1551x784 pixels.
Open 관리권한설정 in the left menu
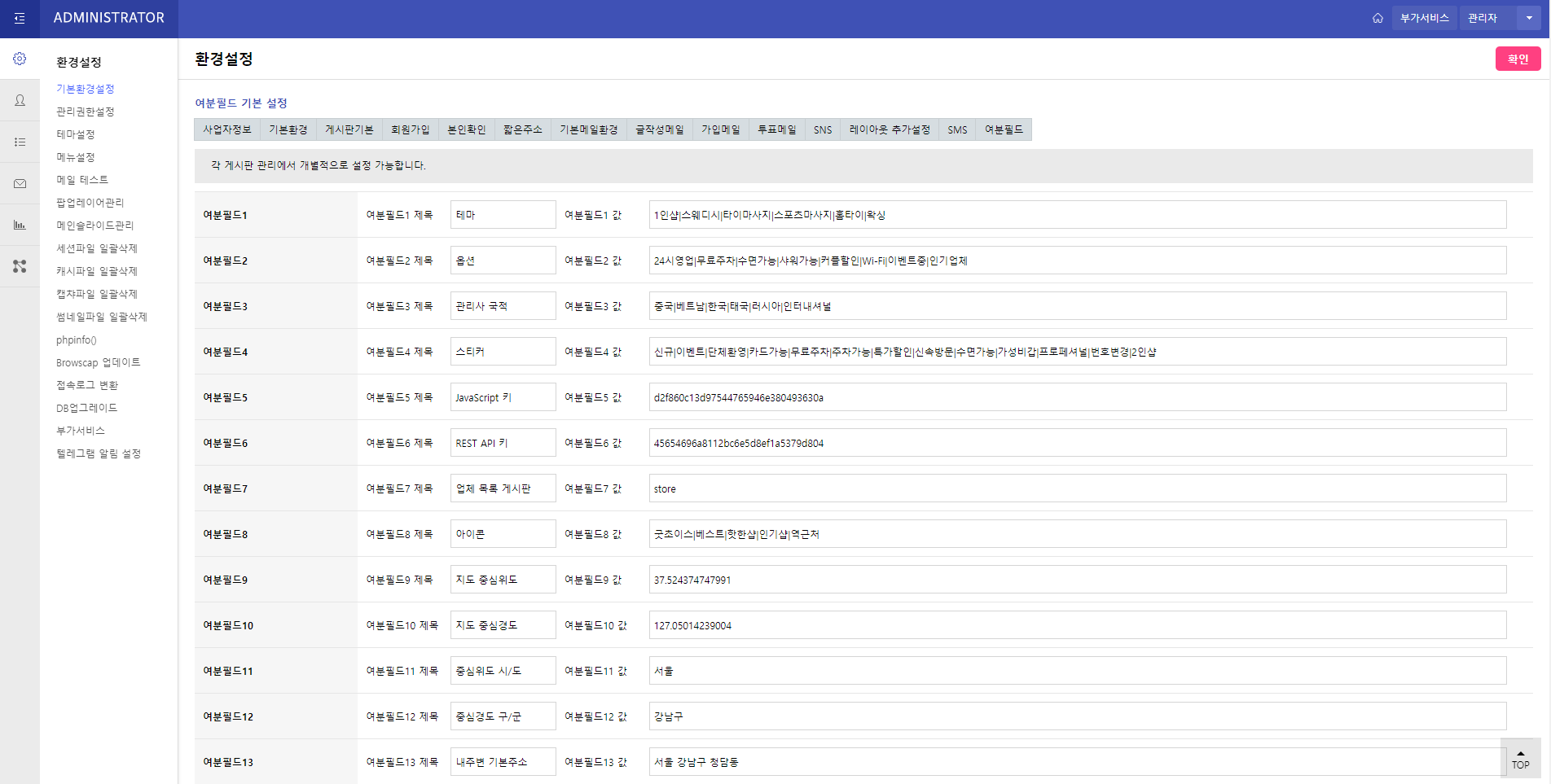tap(86, 112)
